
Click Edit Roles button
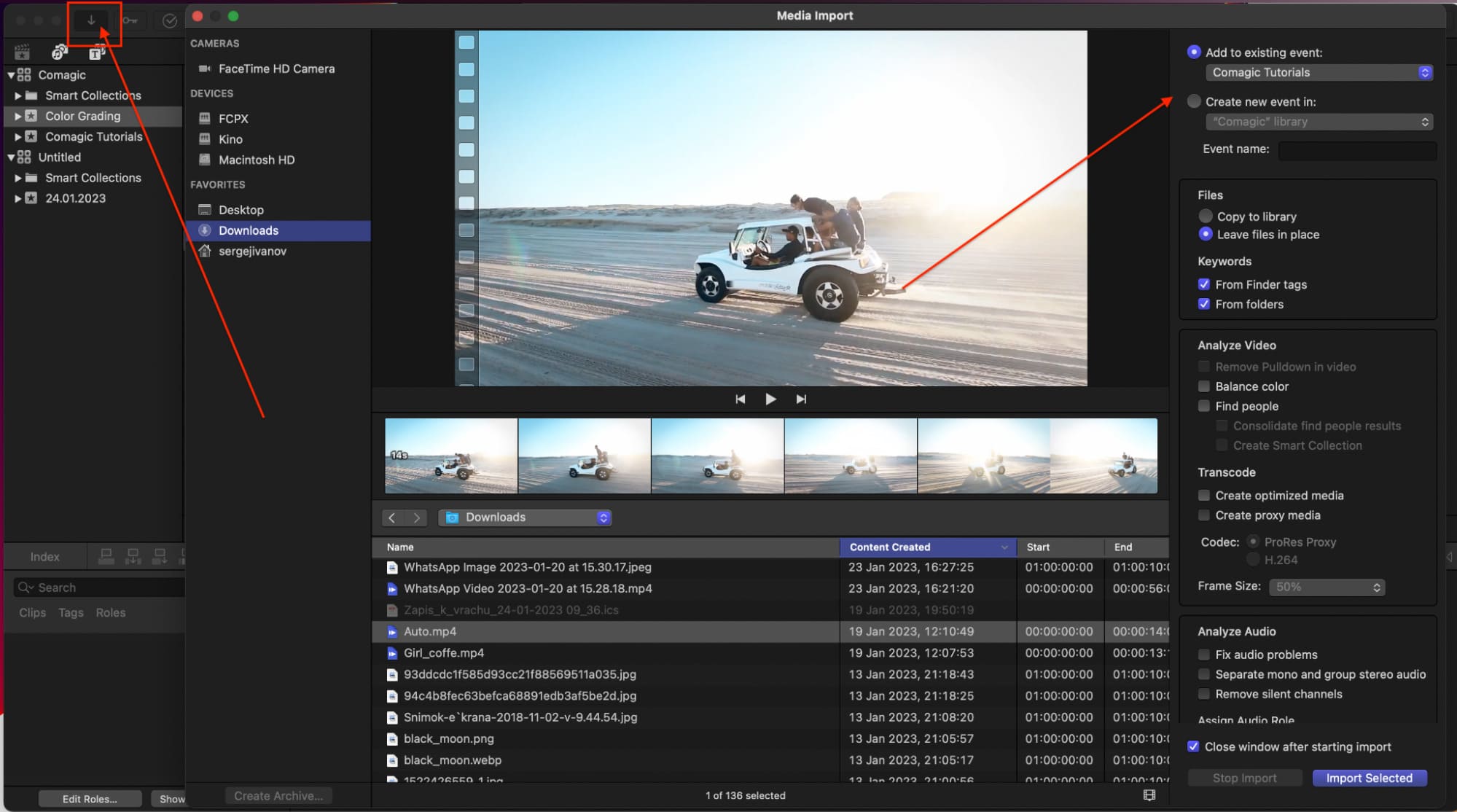coord(90,799)
